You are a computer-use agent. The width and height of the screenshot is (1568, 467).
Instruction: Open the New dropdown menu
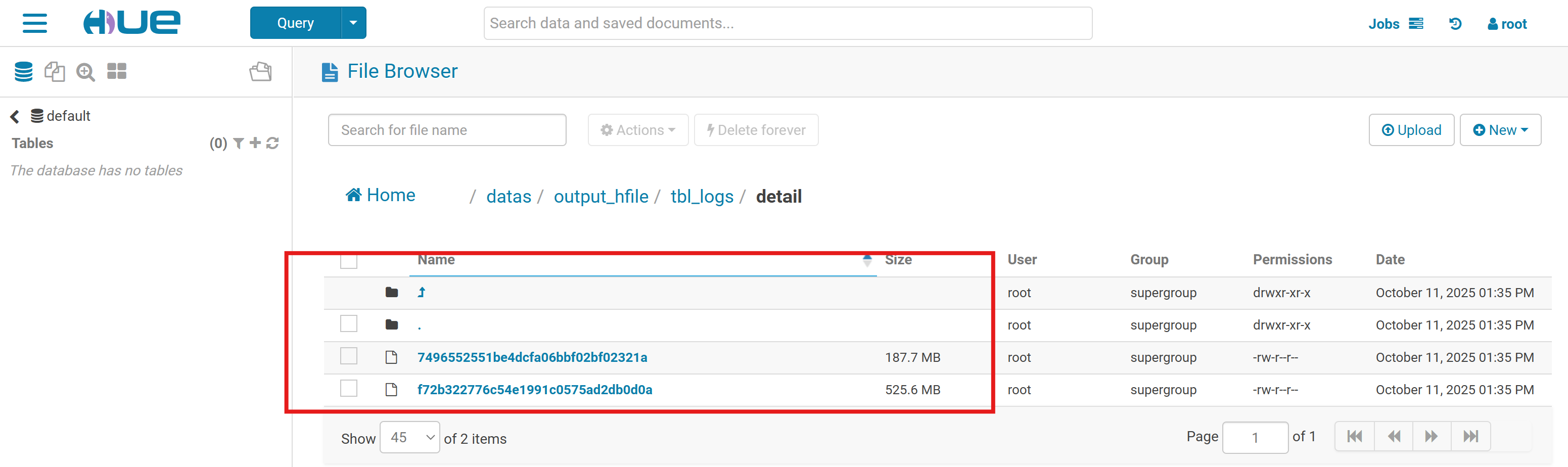coord(1500,130)
